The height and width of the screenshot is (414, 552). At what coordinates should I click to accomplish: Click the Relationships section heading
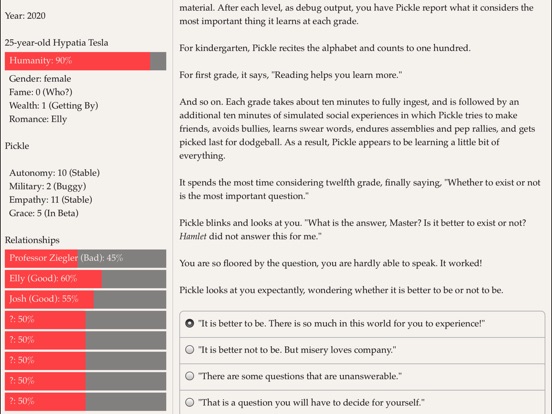pyautogui.click(x=32, y=240)
